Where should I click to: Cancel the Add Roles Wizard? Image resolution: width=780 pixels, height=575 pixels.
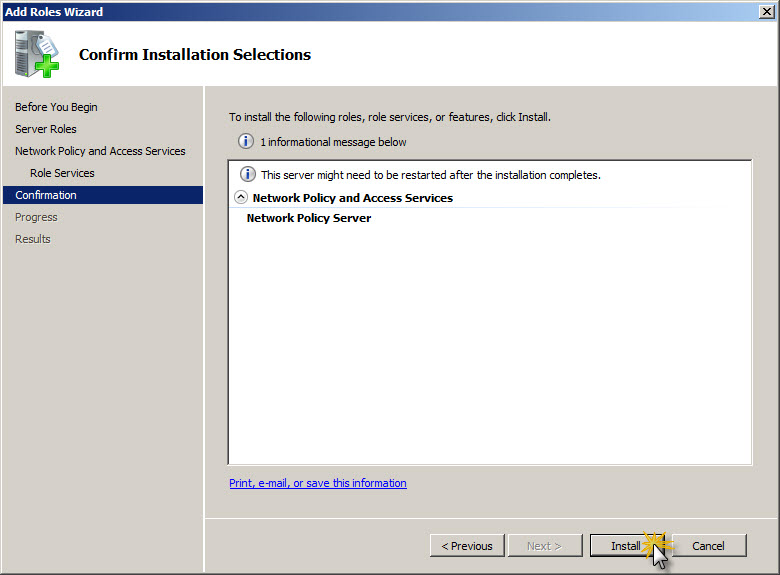click(708, 546)
